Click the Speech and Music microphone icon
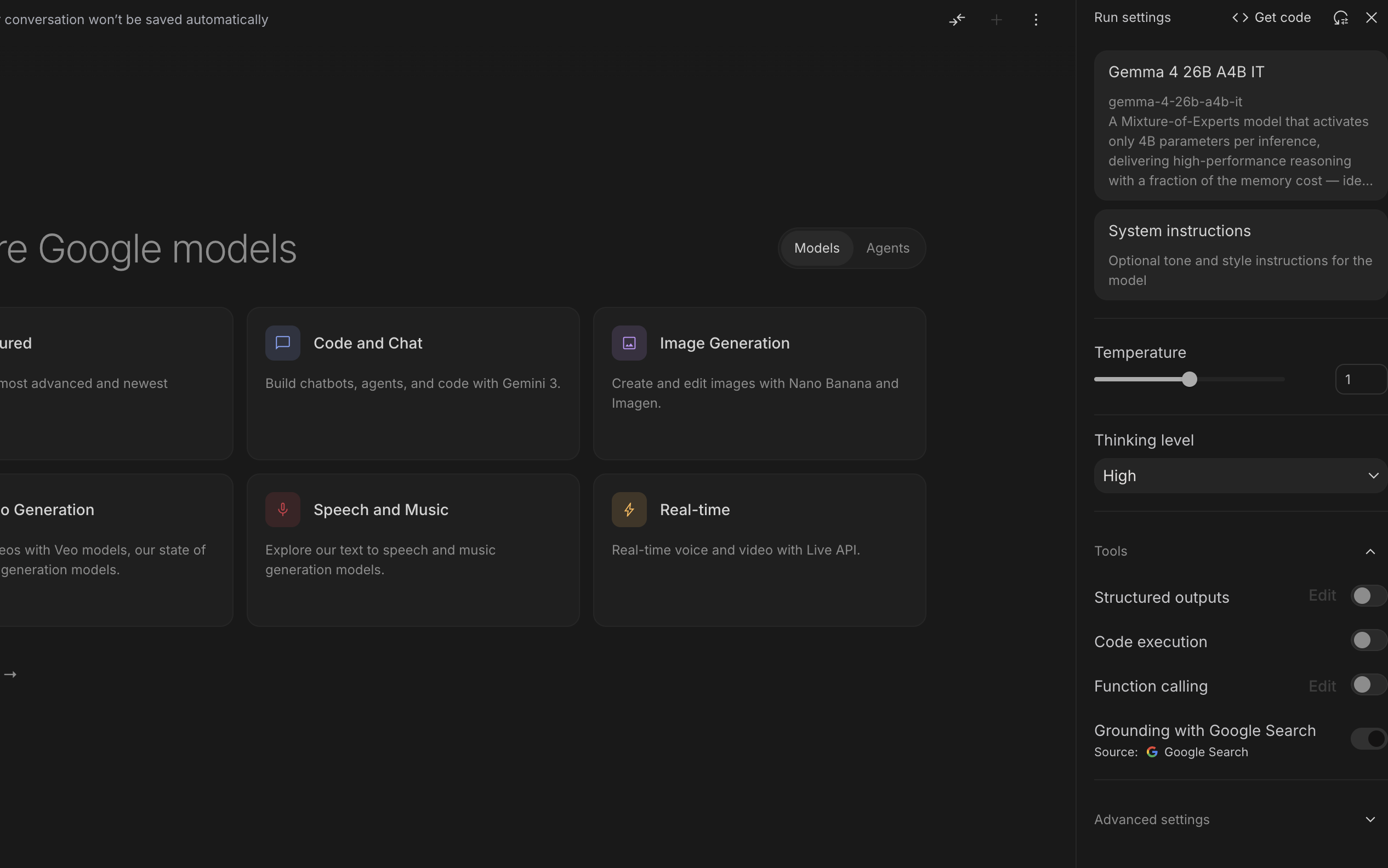1388x868 pixels. click(282, 509)
